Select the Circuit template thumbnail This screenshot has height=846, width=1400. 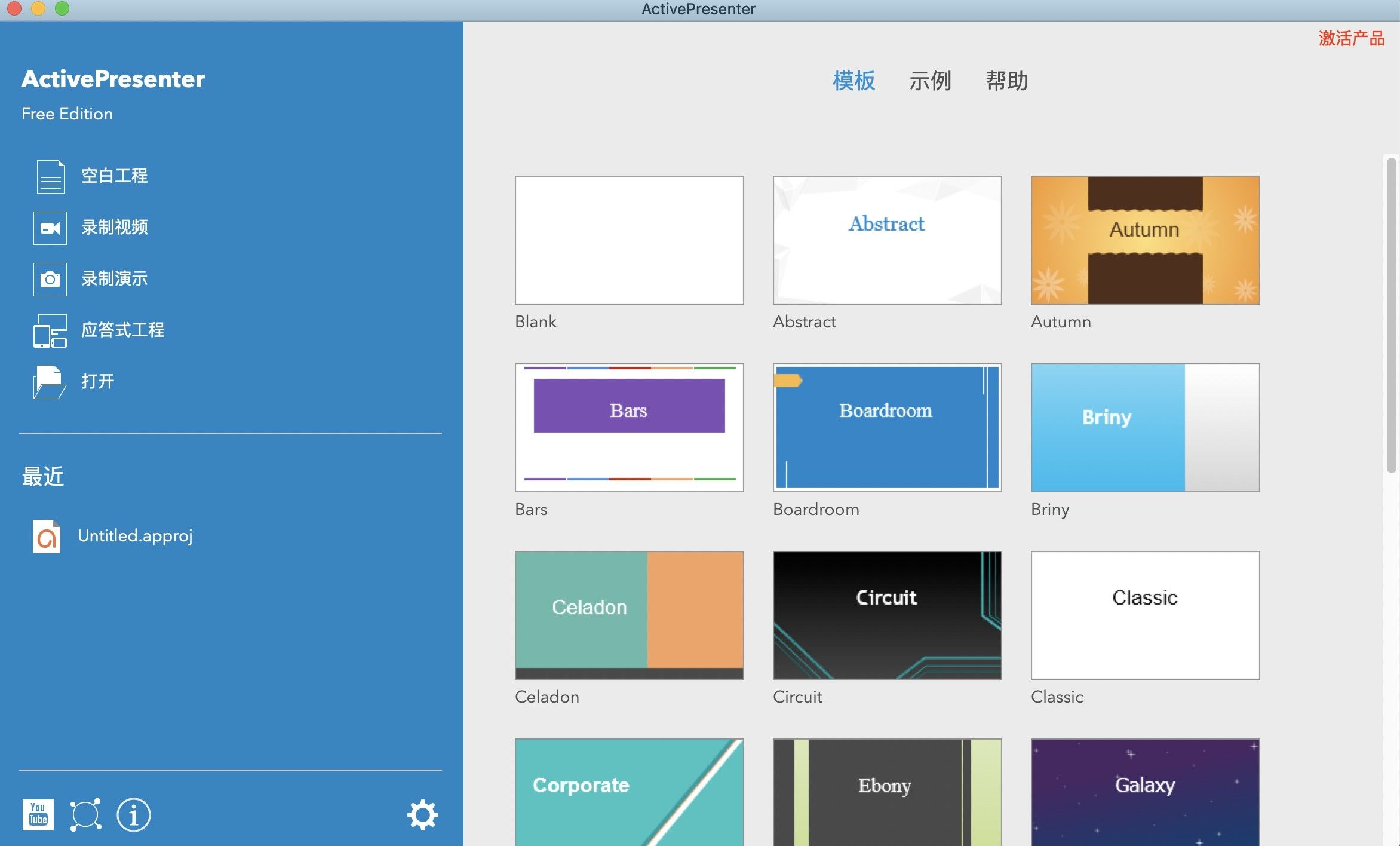click(888, 615)
